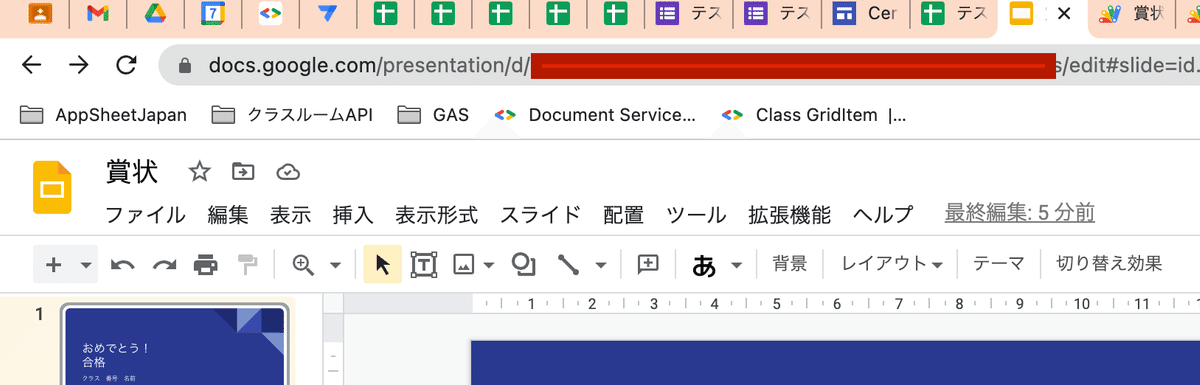The image size is (1200, 385).
Task: Click the insert image icon
Action: pyautogui.click(x=463, y=265)
